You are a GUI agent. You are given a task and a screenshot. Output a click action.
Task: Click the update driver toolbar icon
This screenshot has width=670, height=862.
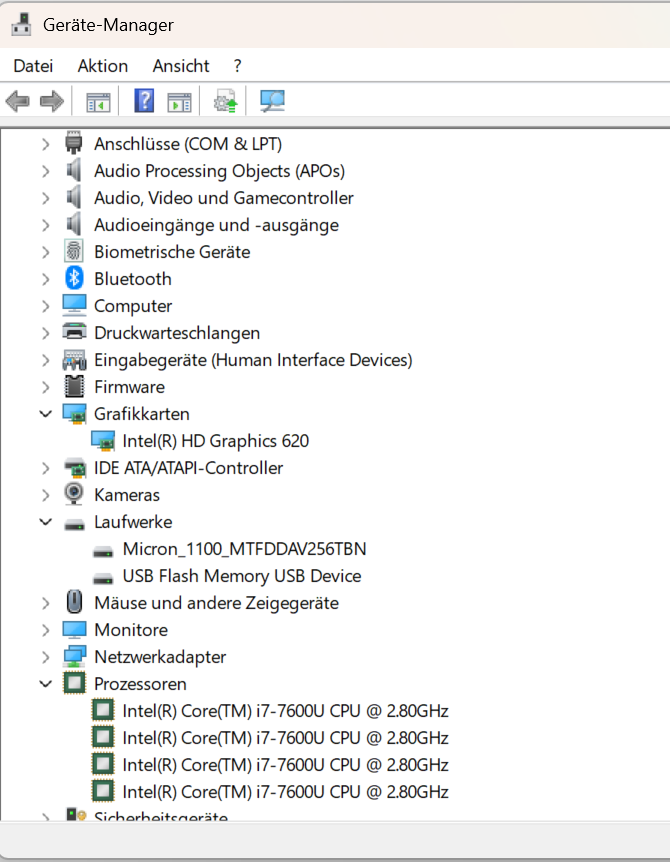(225, 101)
